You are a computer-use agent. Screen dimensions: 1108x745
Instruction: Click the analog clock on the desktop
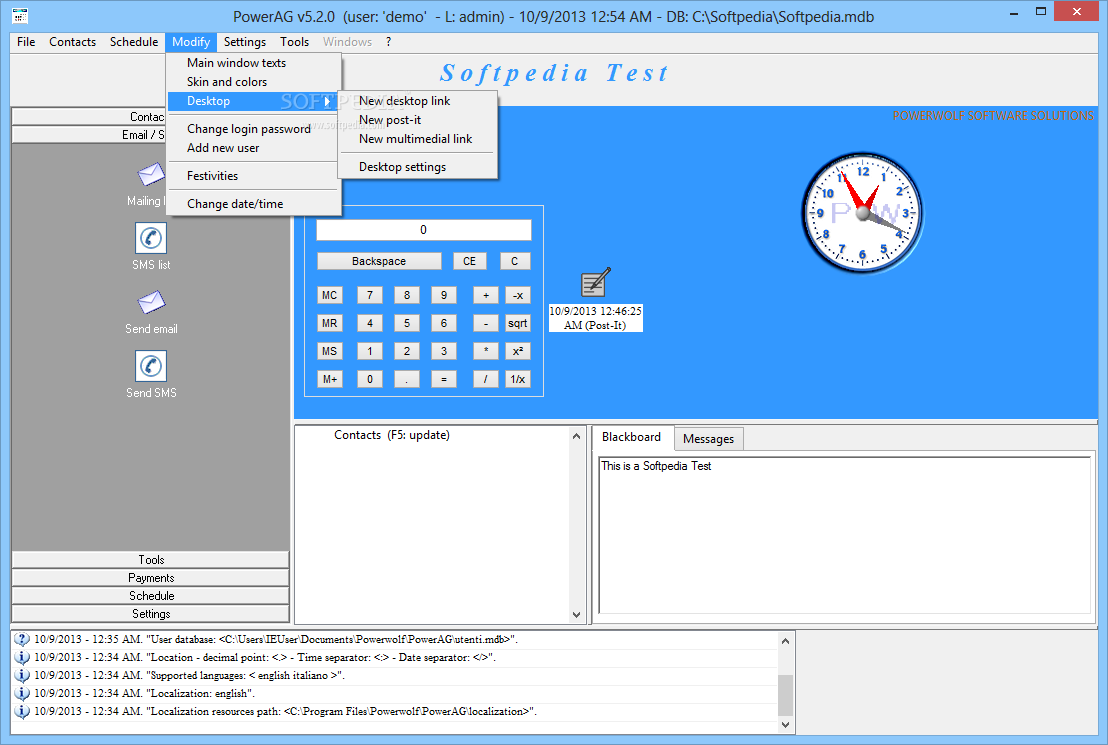[x=862, y=213]
